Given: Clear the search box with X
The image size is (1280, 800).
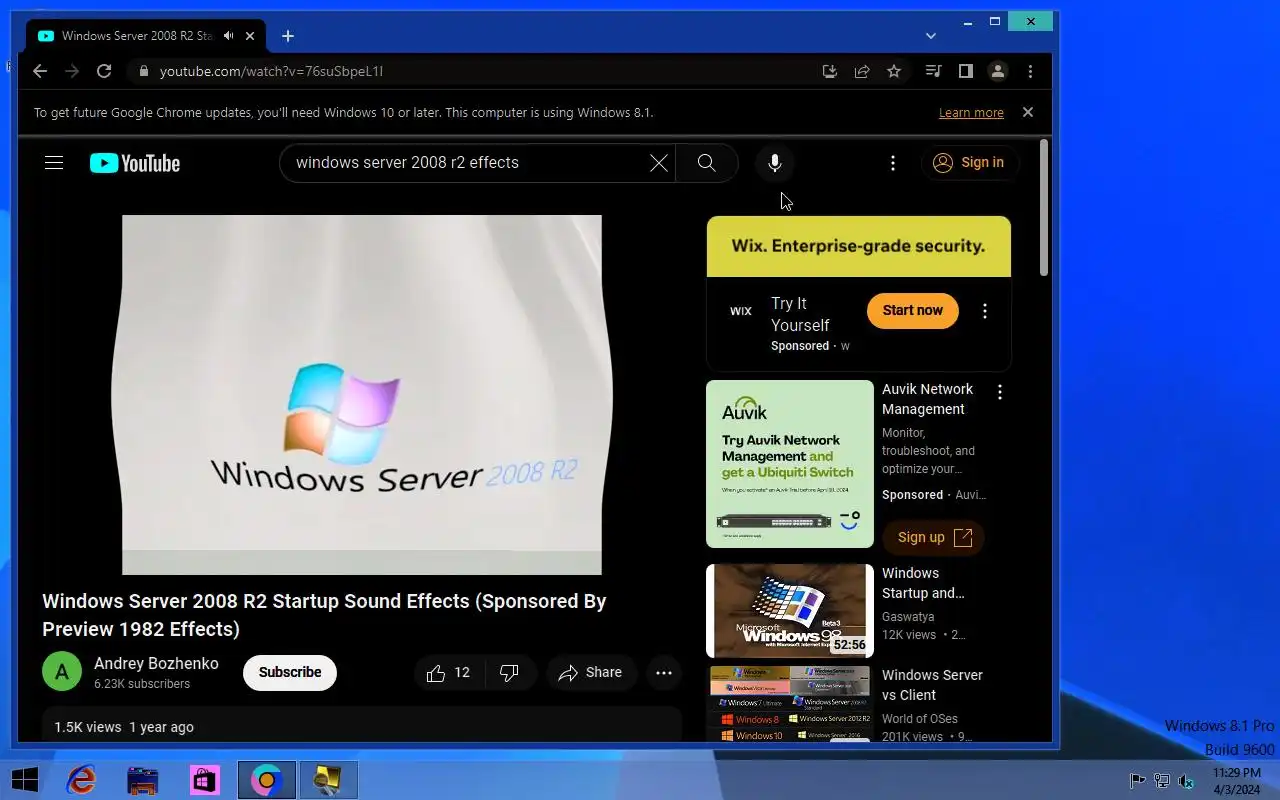Looking at the screenshot, I should click(x=658, y=163).
